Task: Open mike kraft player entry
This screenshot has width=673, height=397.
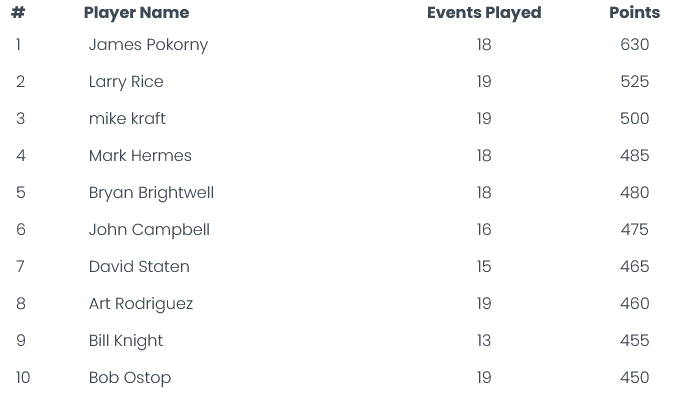Action: 127,118
